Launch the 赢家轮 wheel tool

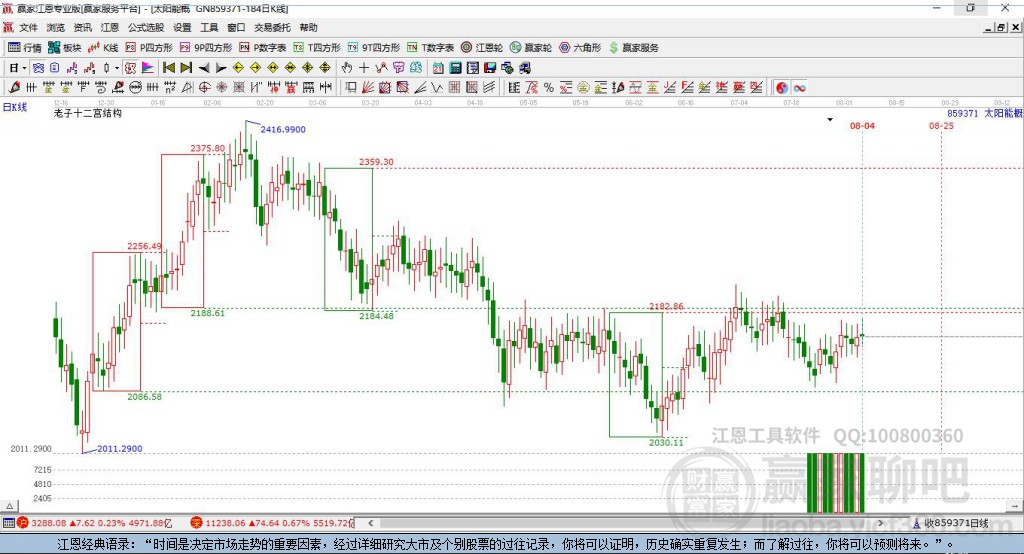pos(531,48)
